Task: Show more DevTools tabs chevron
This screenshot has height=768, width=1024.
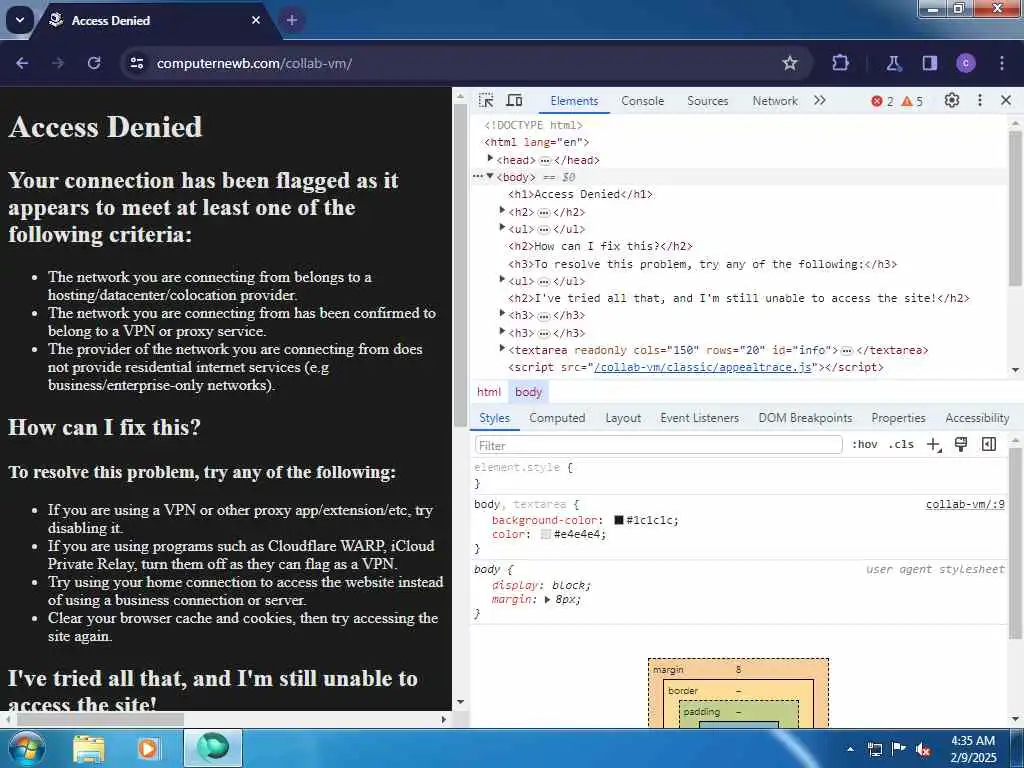Action: pyautogui.click(x=820, y=100)
